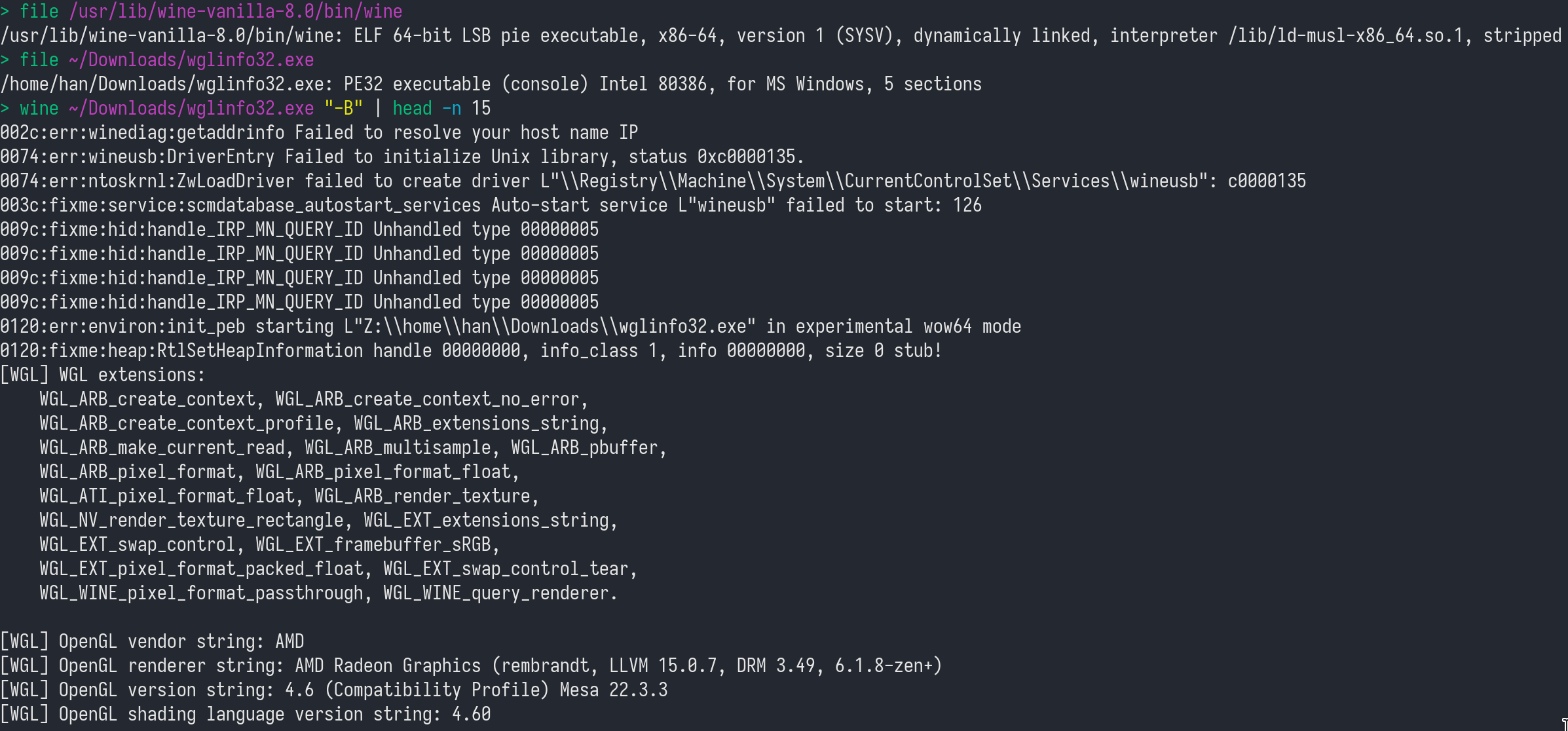The image size is (1568, 731).
Task: Click "WGL_ARB_multisample" extension name
Action: [398, 448]
